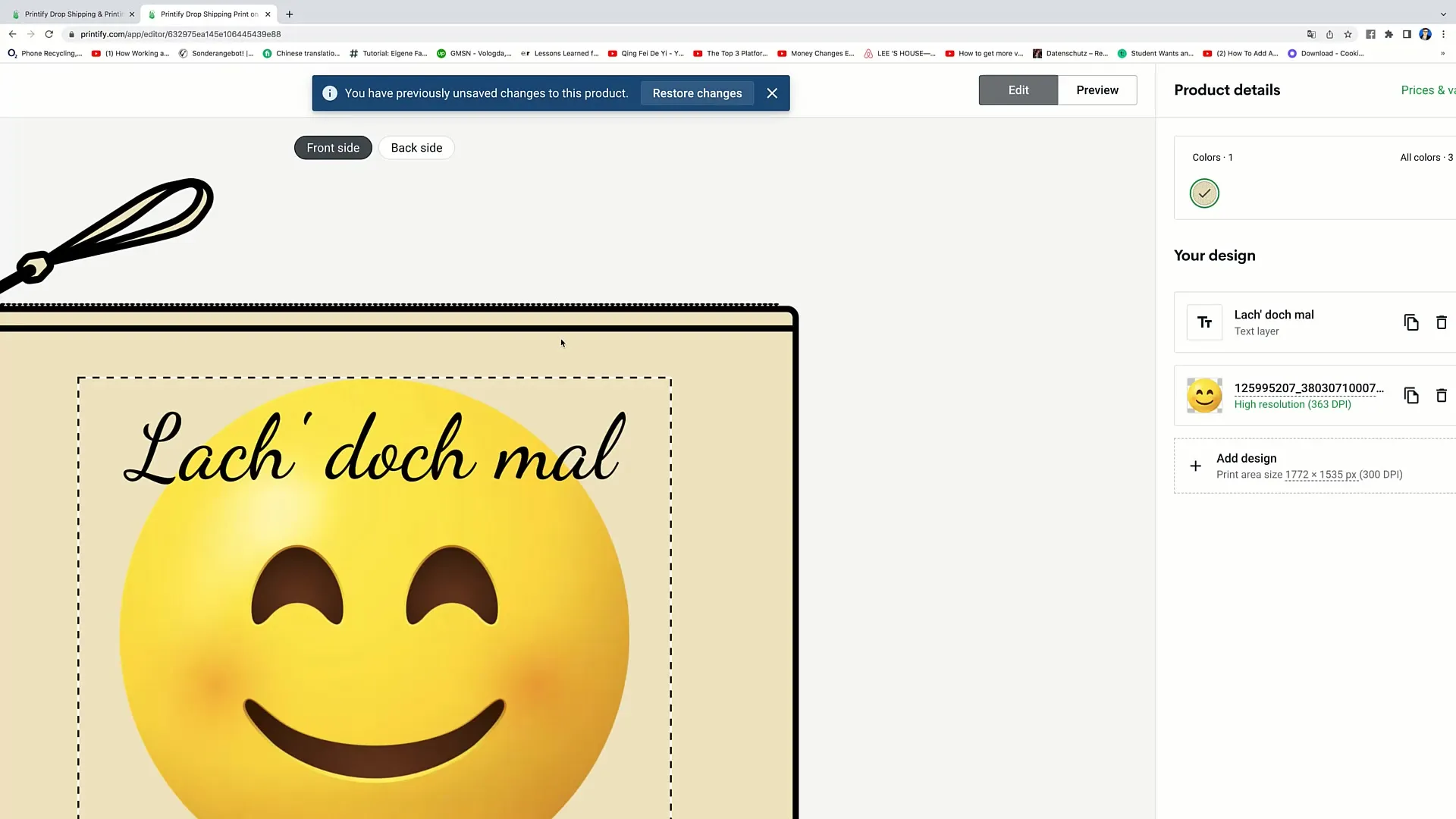Share this page via address bar icon
Screen dimensions: 1456x819
coord(1329,34)
